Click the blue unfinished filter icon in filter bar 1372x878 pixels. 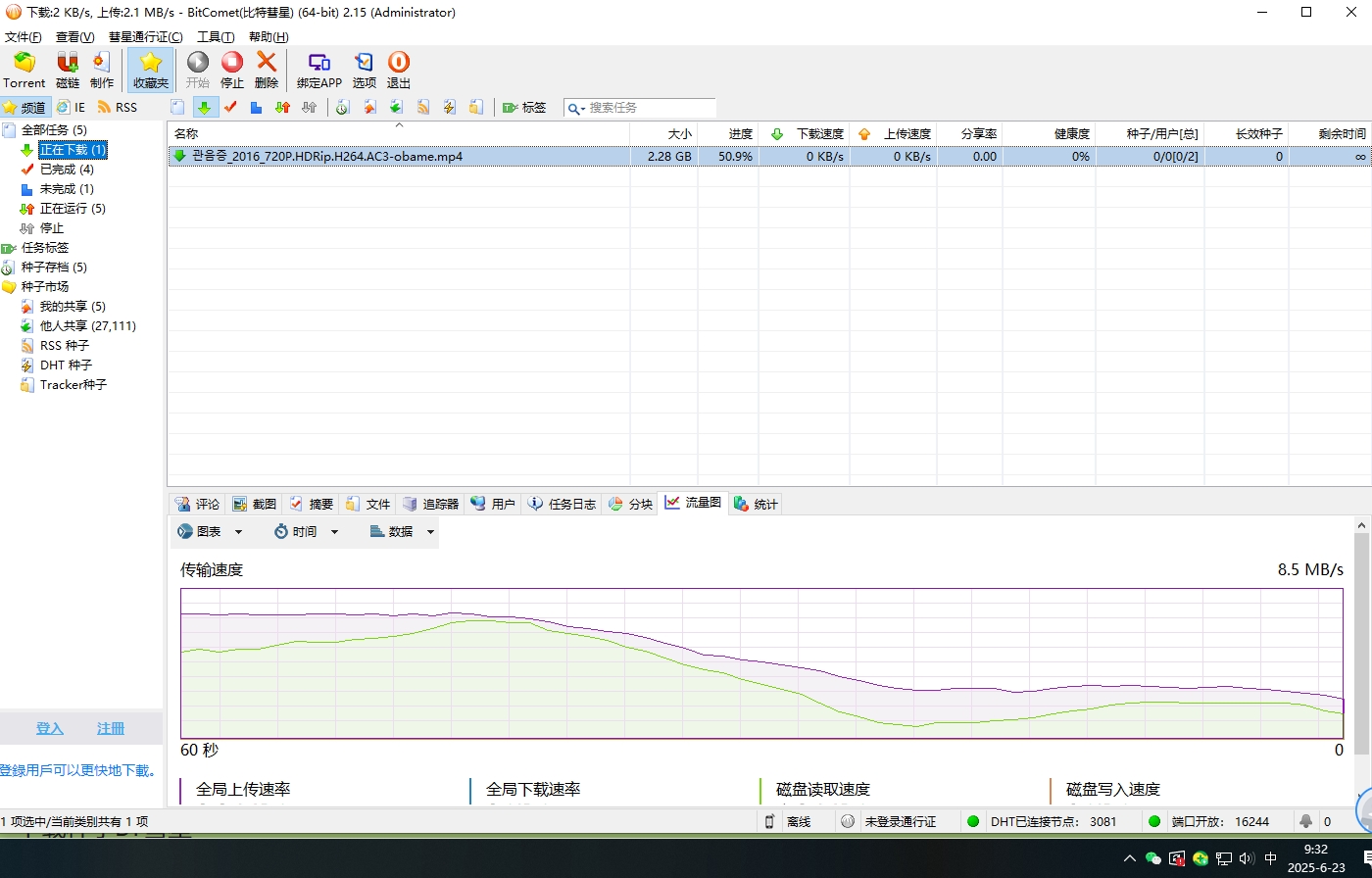256,107
